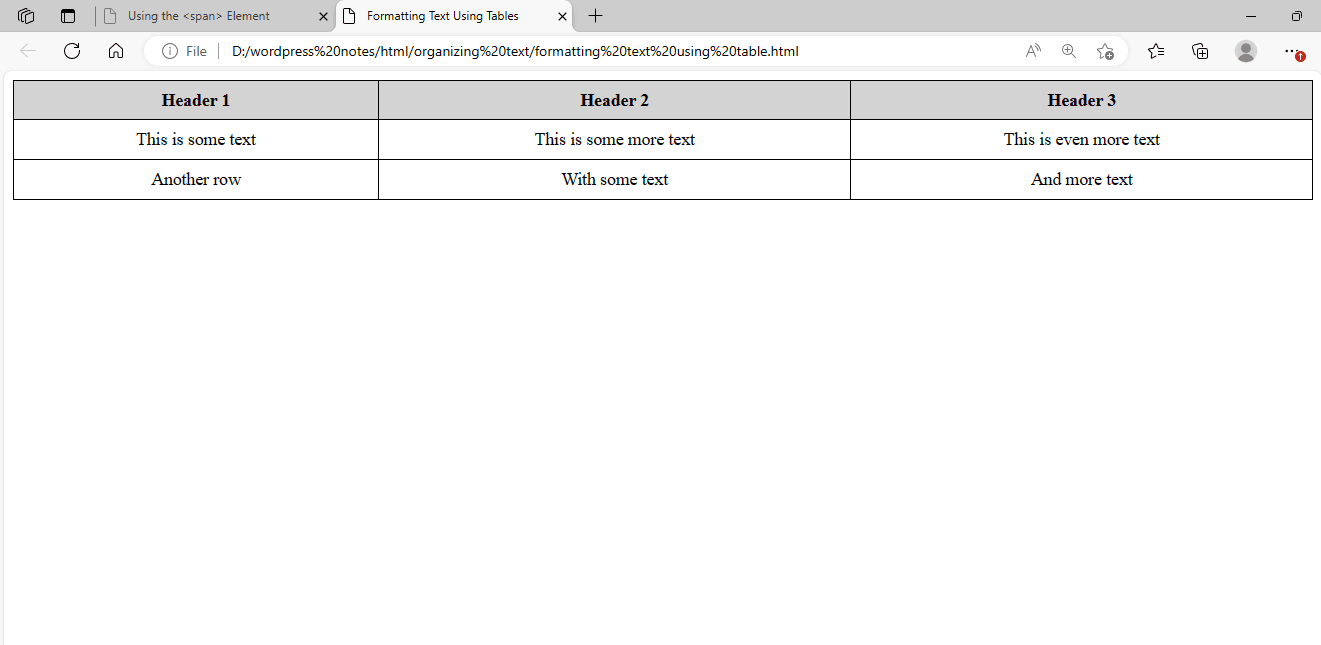
Task: Refresh the page
Action: point(72,51)
